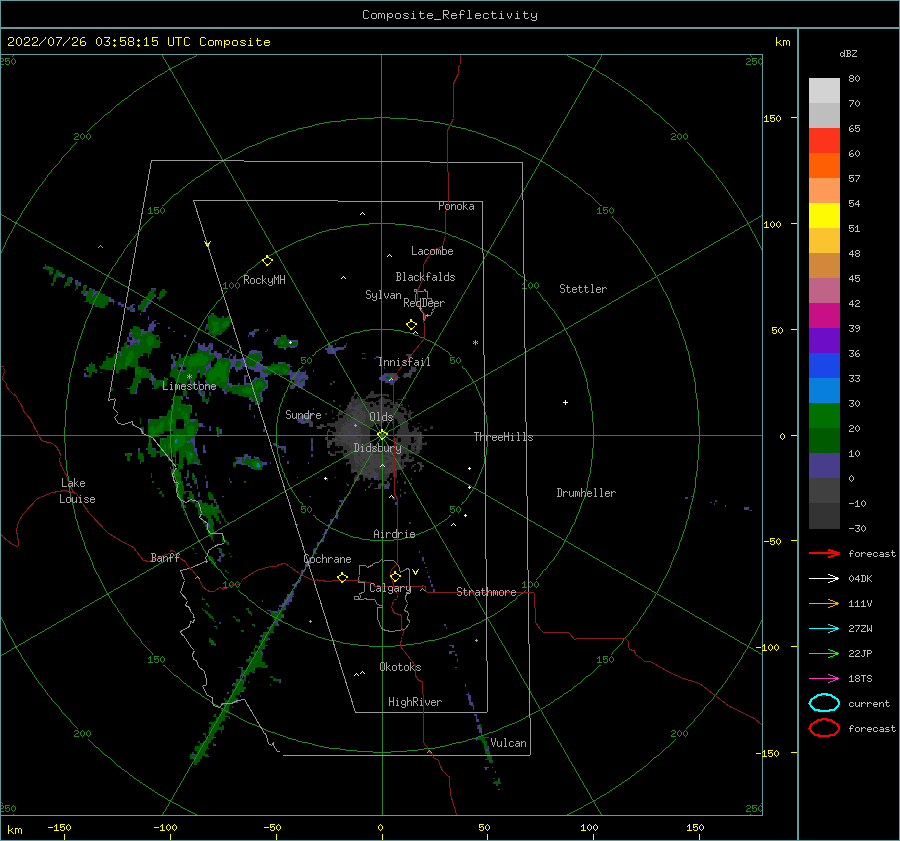Click the bright yellow 51-54 dBZ swatch
Viewport: 900px width, 841px height.
(x=824, y=215)
